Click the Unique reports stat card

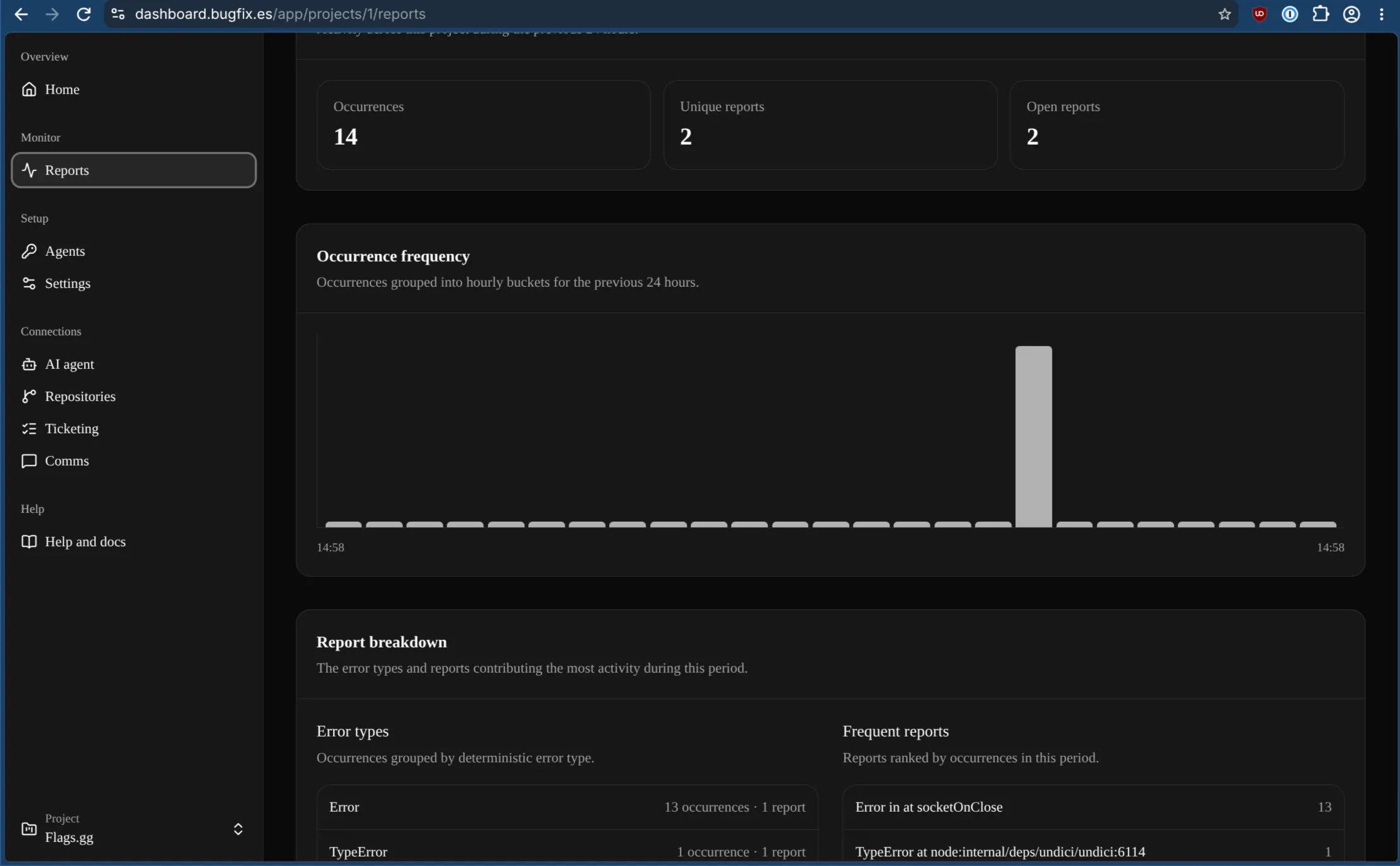(x=830, y=124)
